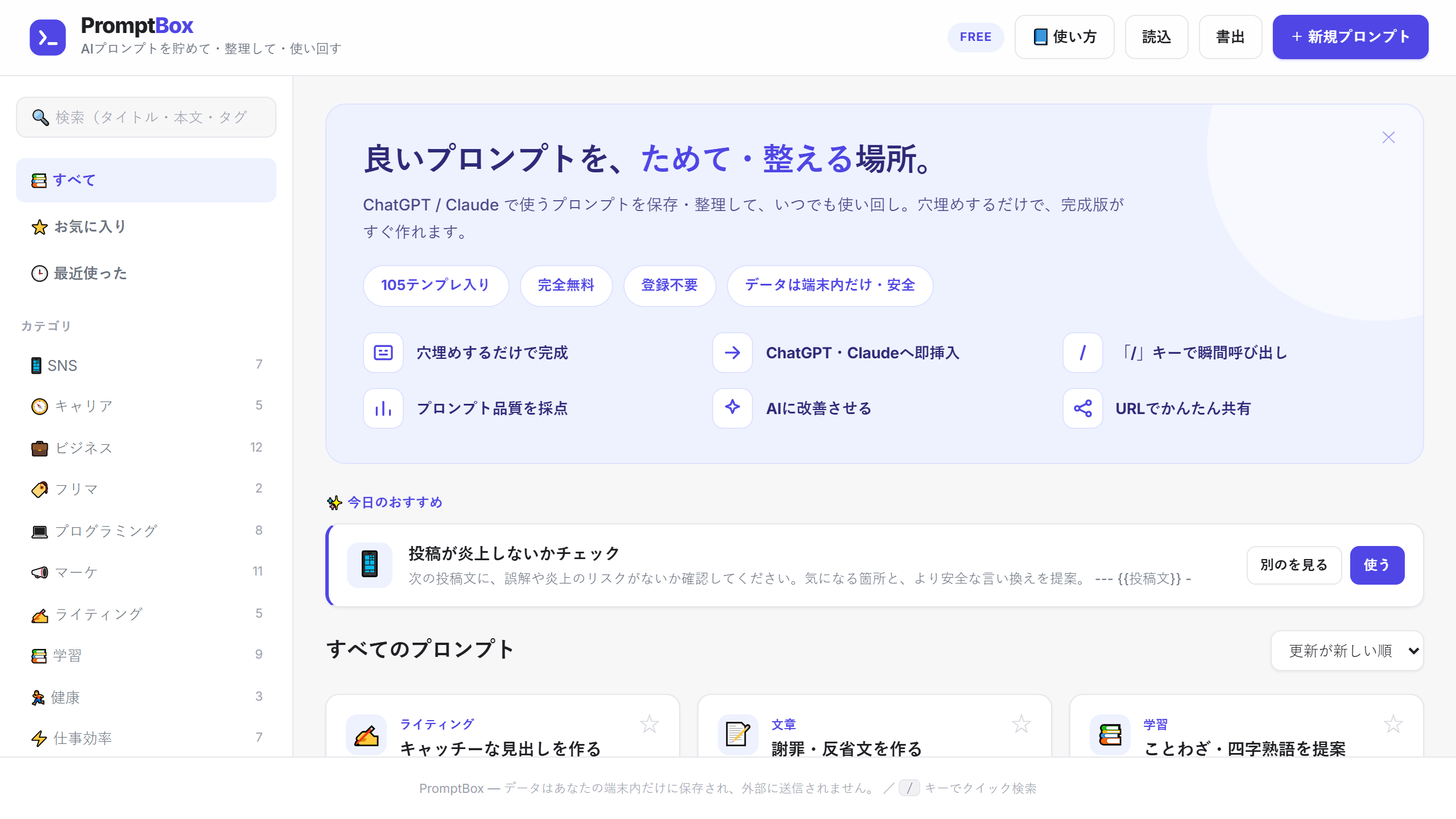The image size is (1456, 819).
Task: Open the 仕事効率 category row
Action: point(146,738)
